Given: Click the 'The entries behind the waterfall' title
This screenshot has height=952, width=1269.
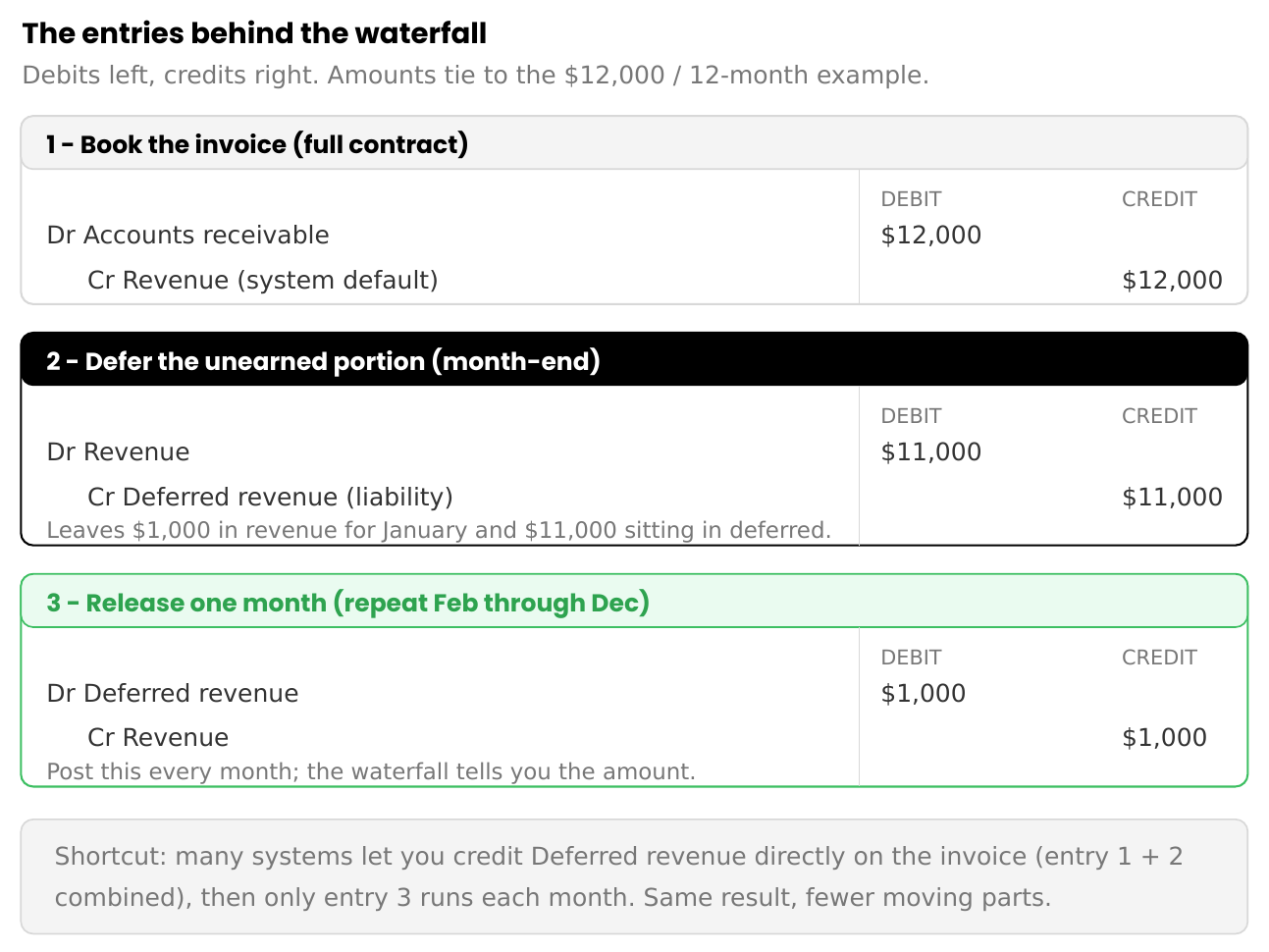Looking at the screenshot, I should (254, 33).
